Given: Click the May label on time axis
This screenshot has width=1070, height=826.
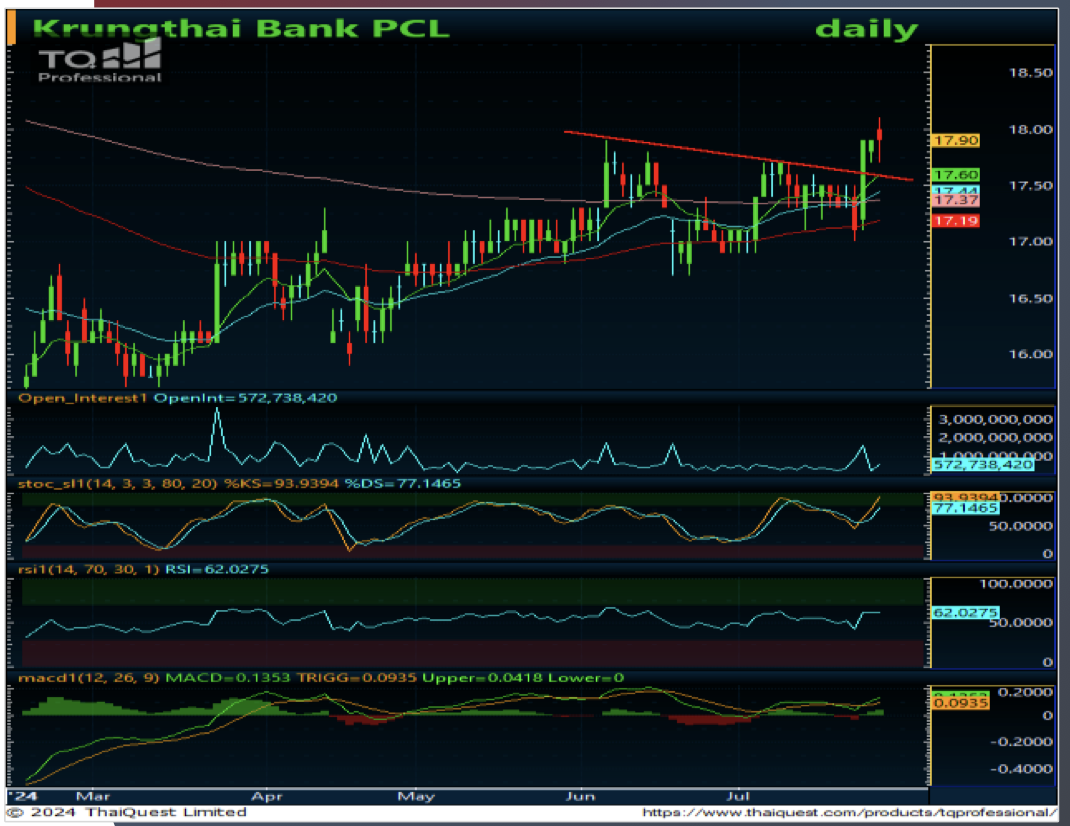Looking at the screenshot, I should 416,796.
